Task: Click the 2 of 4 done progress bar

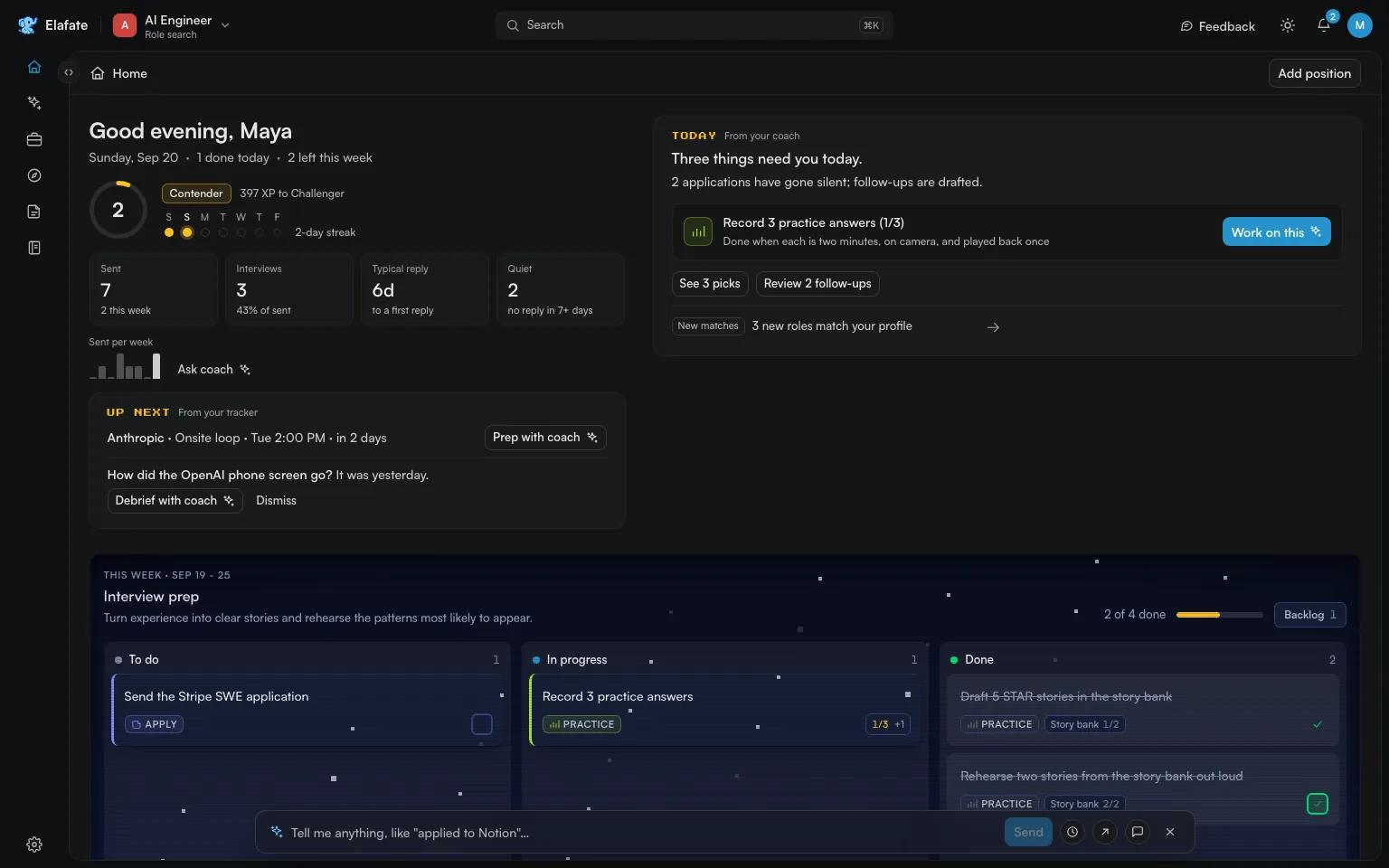Action: pyautogui.click(x=1219, y=615)
